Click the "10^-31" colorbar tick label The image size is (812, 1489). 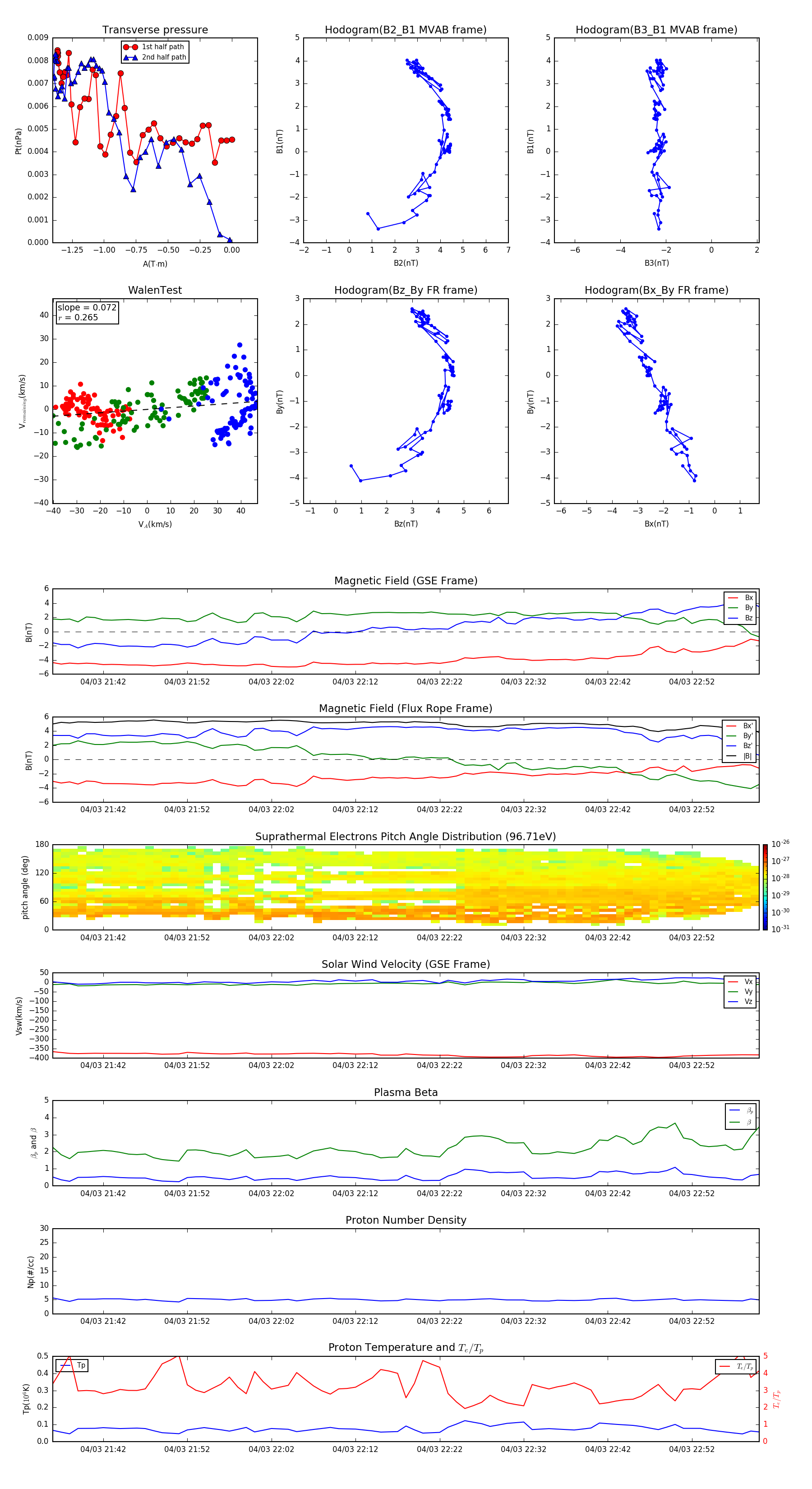pos(780,929)
